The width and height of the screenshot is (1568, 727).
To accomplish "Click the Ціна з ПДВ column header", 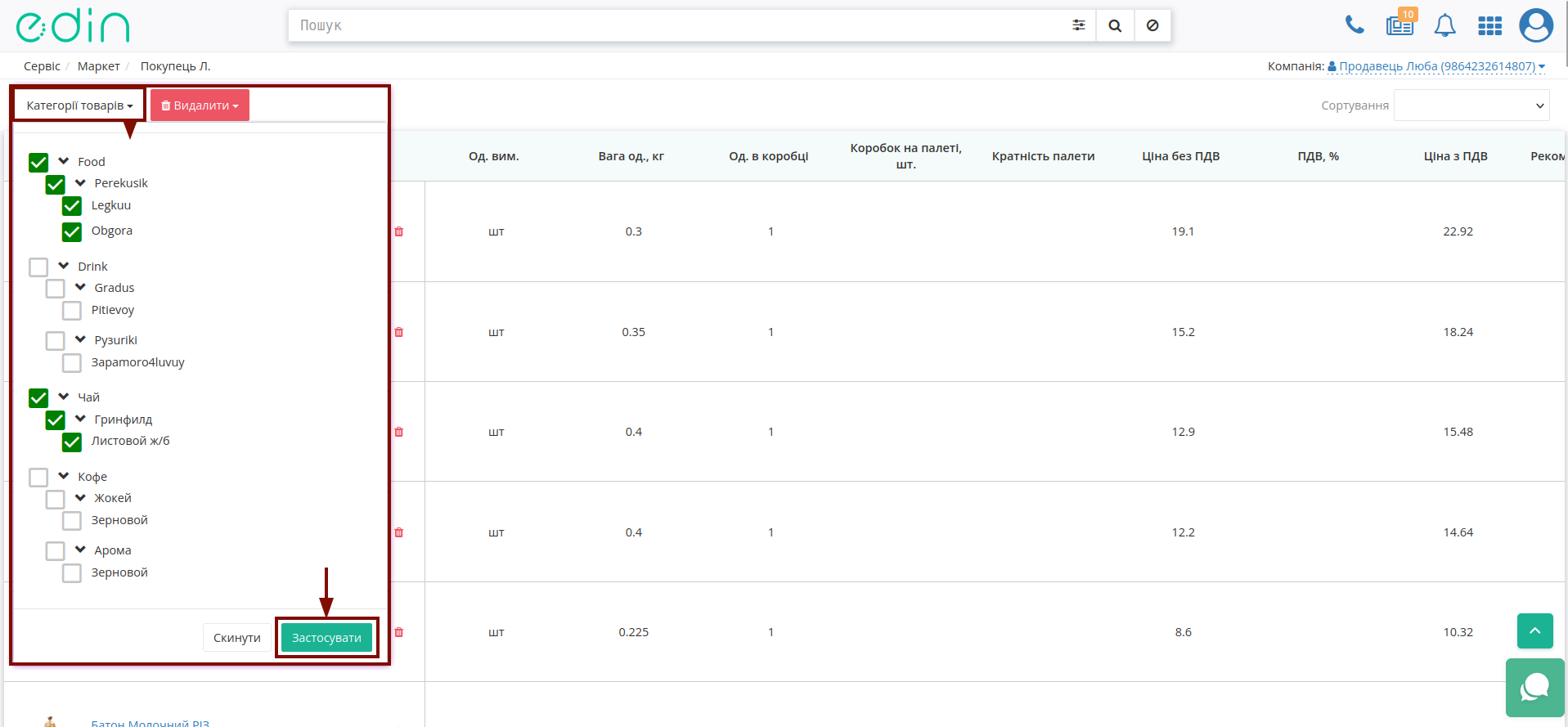I will (x=1456, y=156).
